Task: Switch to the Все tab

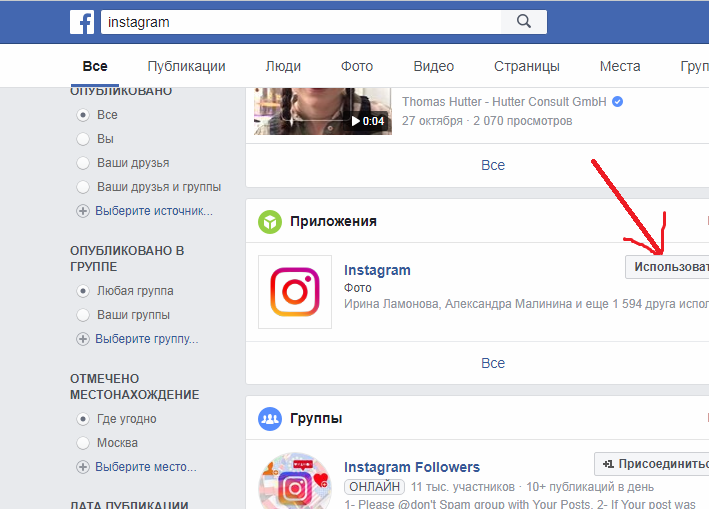Action: [95, 66]
